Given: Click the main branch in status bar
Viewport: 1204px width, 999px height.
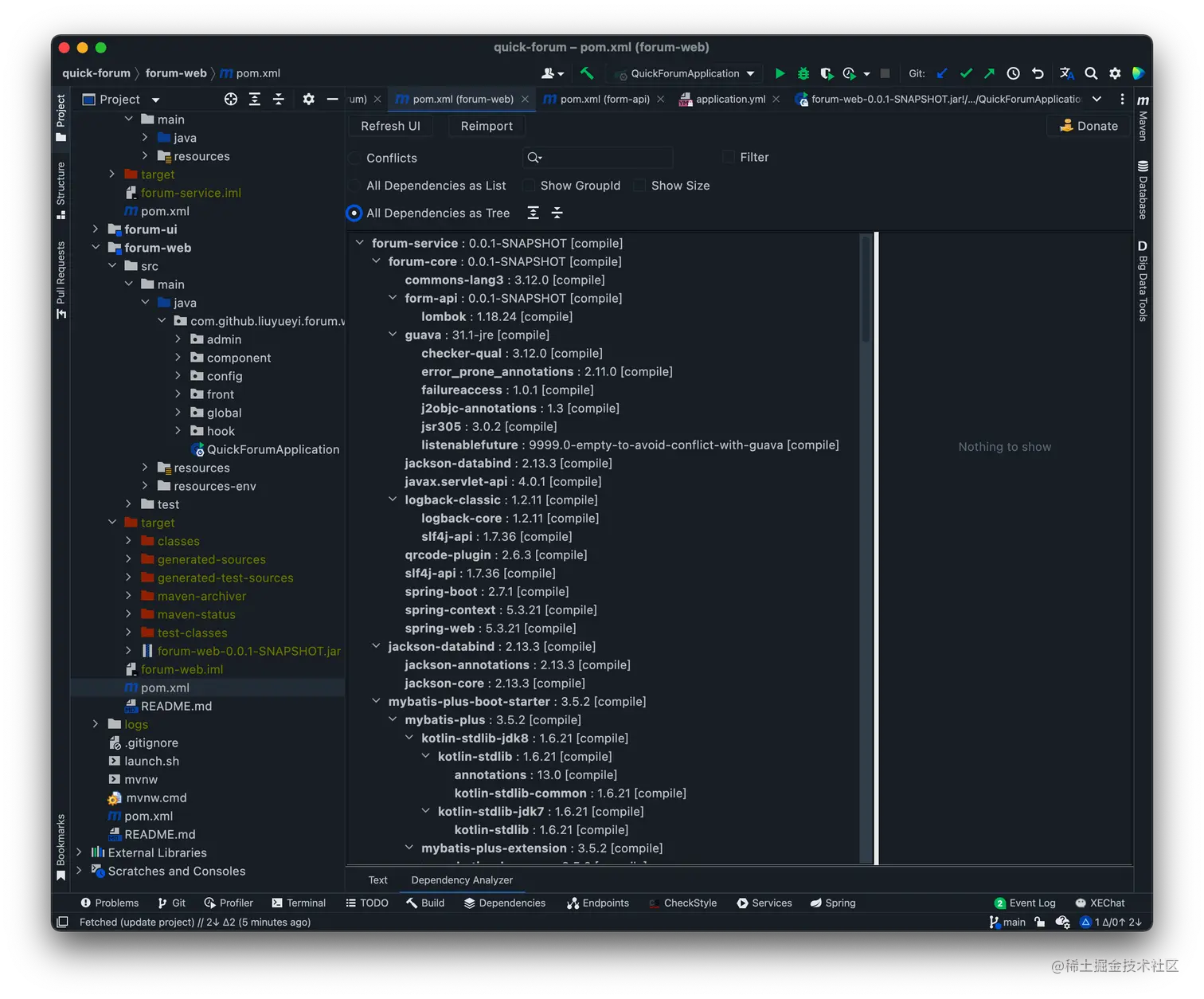Looking at the screenshot, I should tap(1007, 922).
